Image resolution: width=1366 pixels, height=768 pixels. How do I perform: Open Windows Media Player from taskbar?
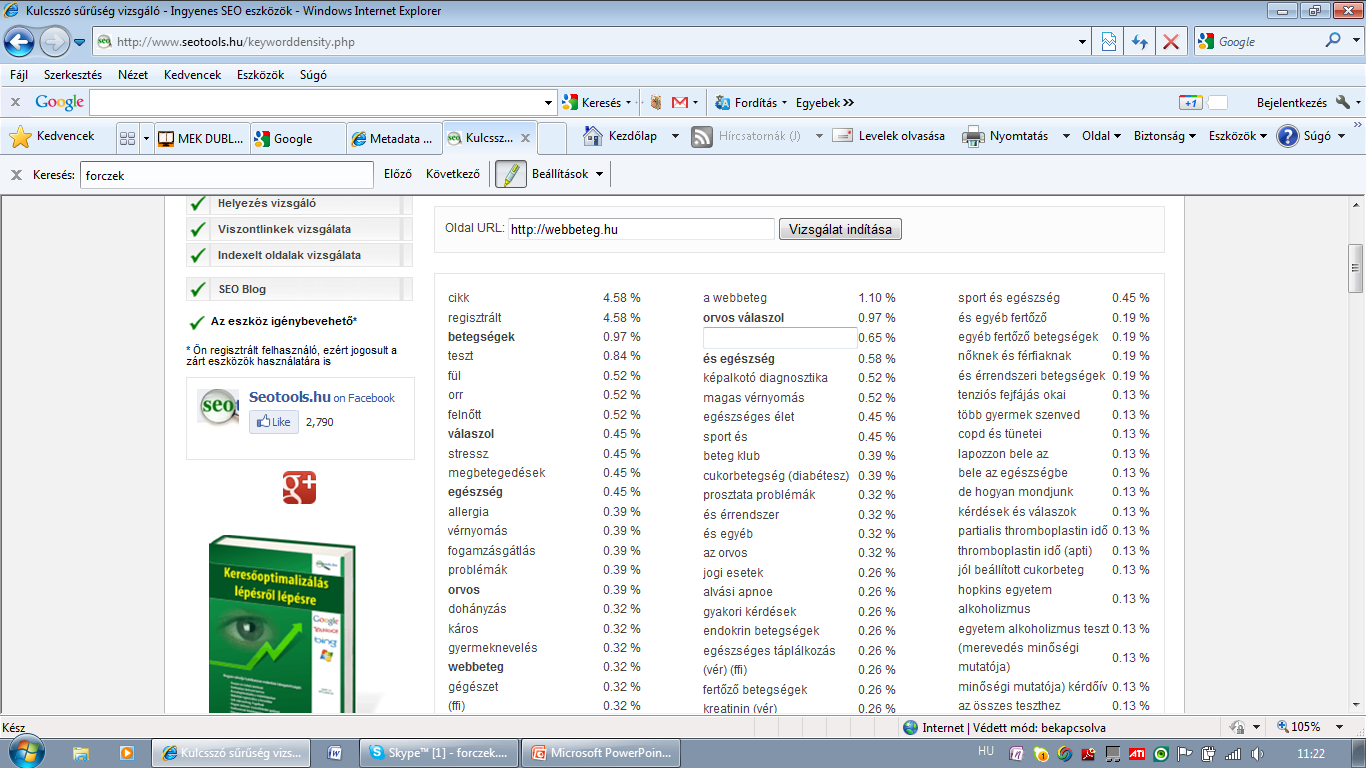126,752
